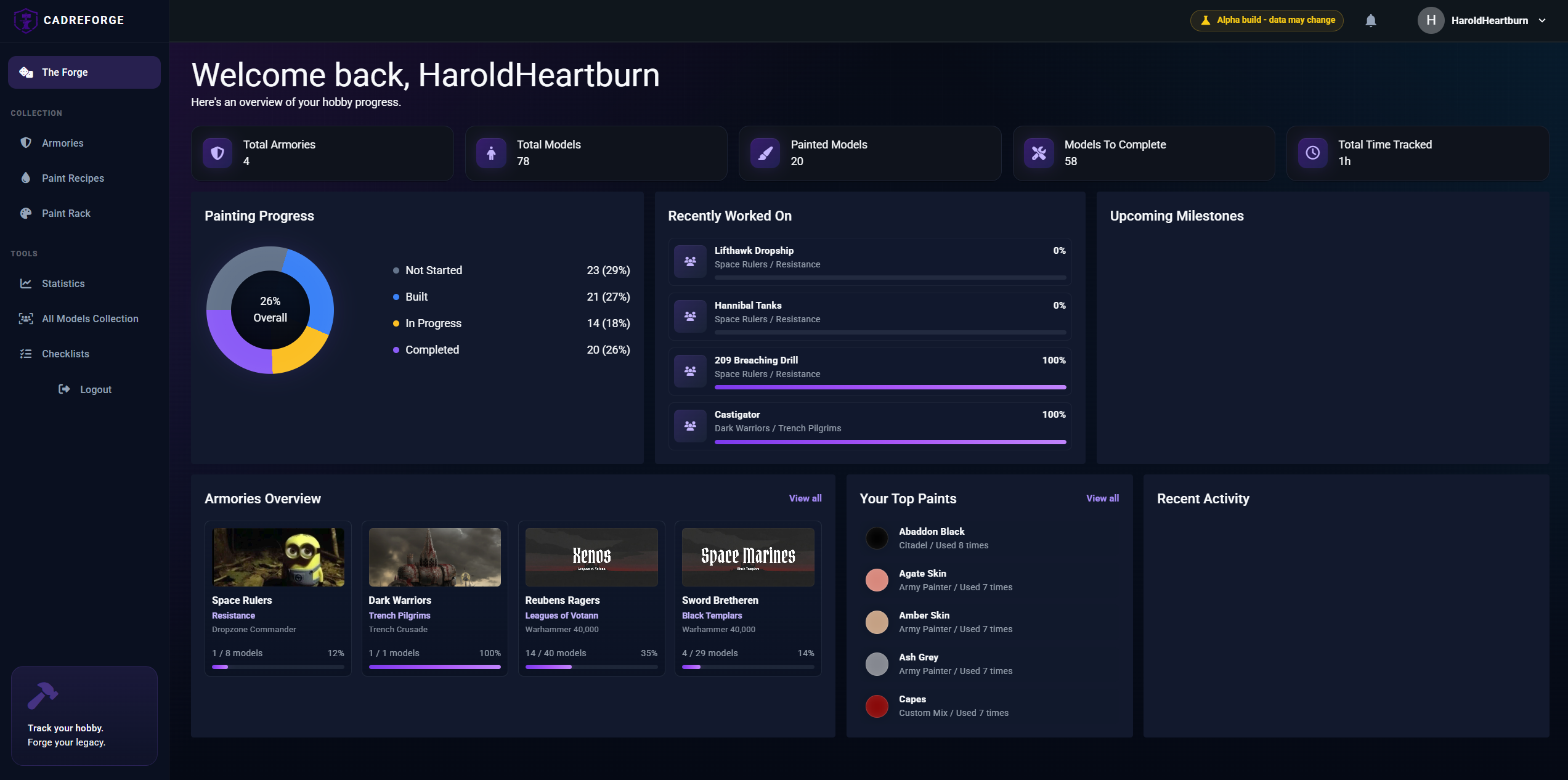
Task: Click the Statistics chart icon
Action: coord(26,283)
